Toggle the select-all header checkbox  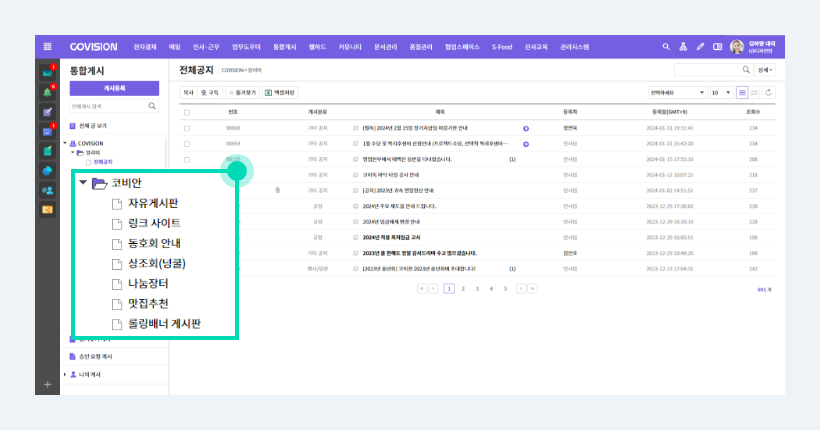pyautogui.click(x=187, y=112)
